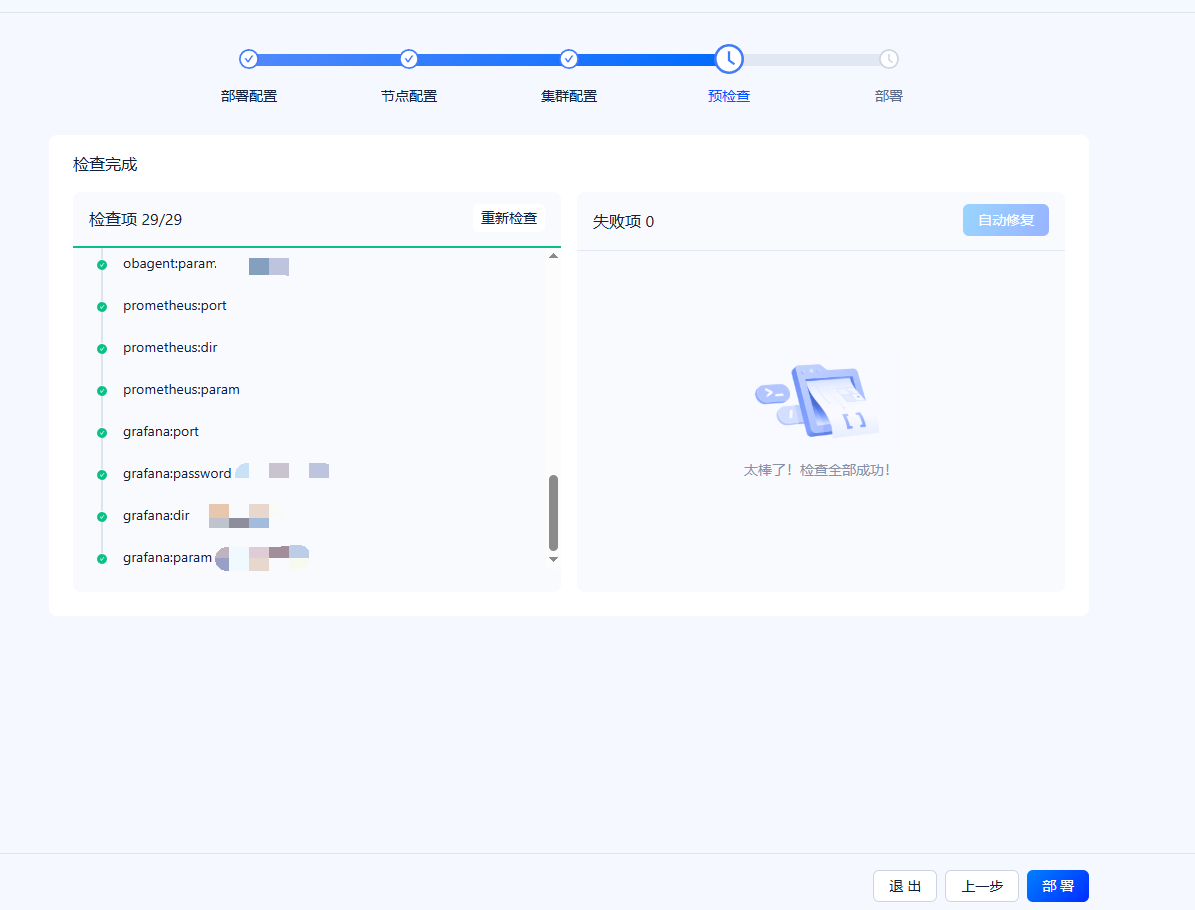Select the 节点配置 step label
Image resolution: width=1195 pixels, height=910 pixels.
408,96
